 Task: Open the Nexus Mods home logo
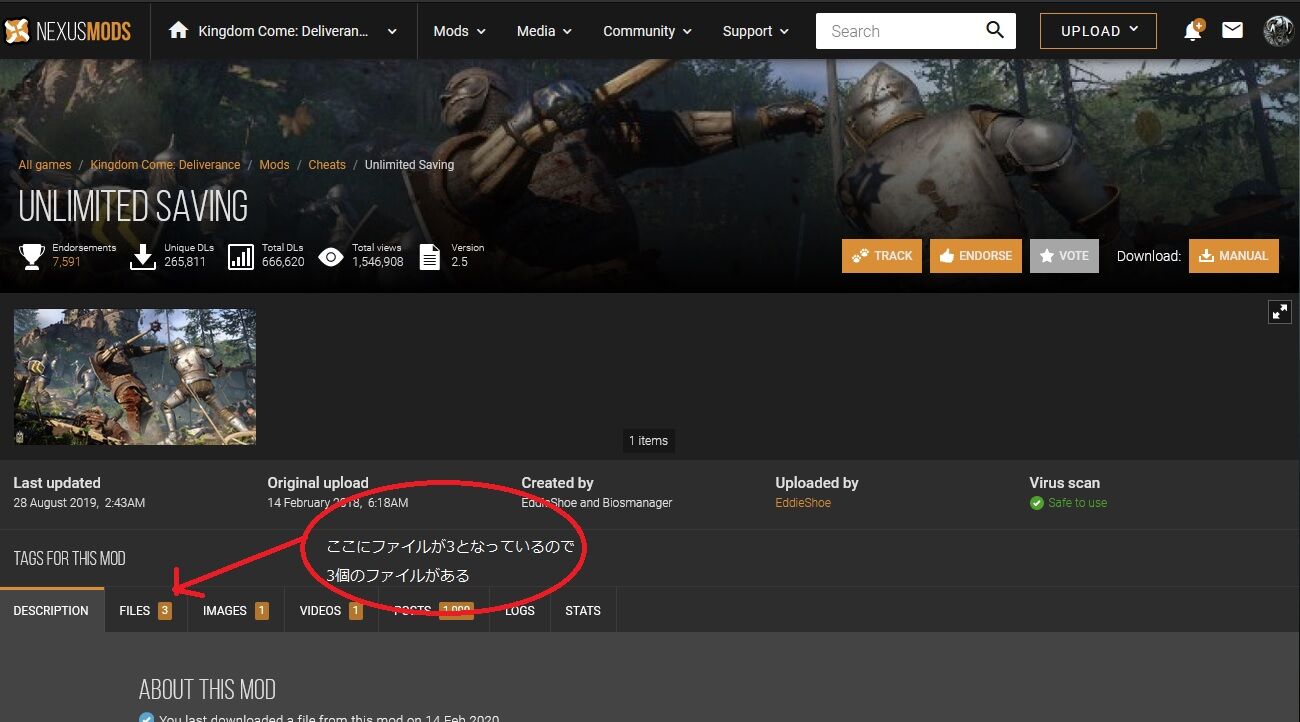tap(67, 31)
